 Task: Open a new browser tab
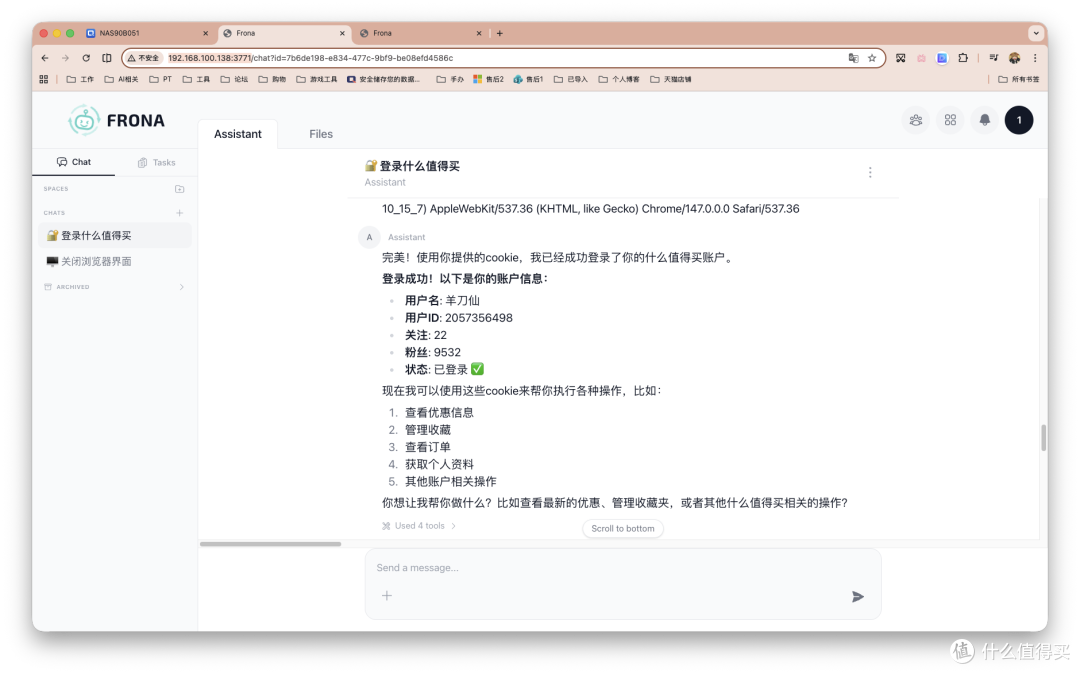point(499,33)
